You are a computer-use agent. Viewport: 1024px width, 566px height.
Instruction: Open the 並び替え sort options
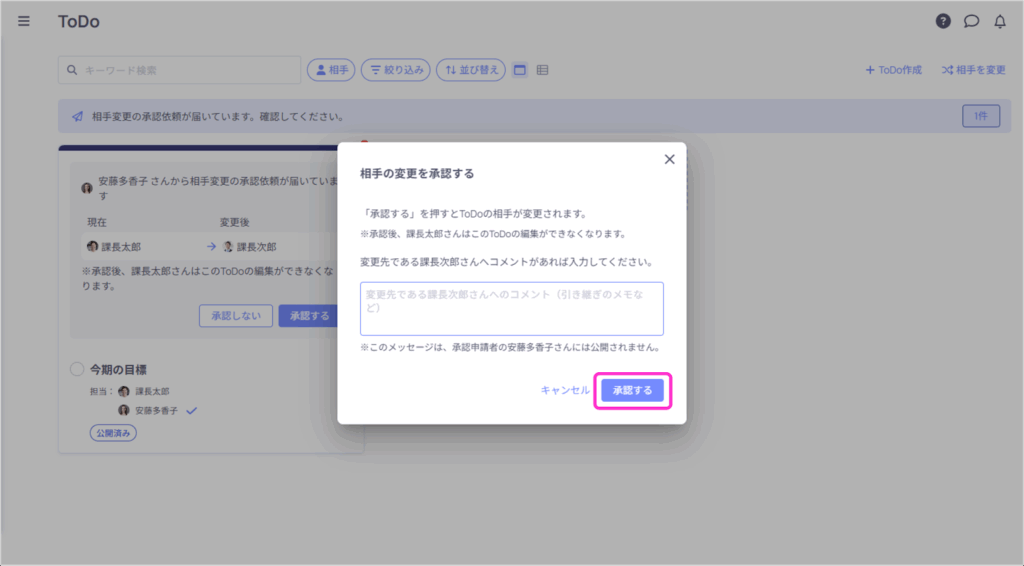(x=470, y=70)
